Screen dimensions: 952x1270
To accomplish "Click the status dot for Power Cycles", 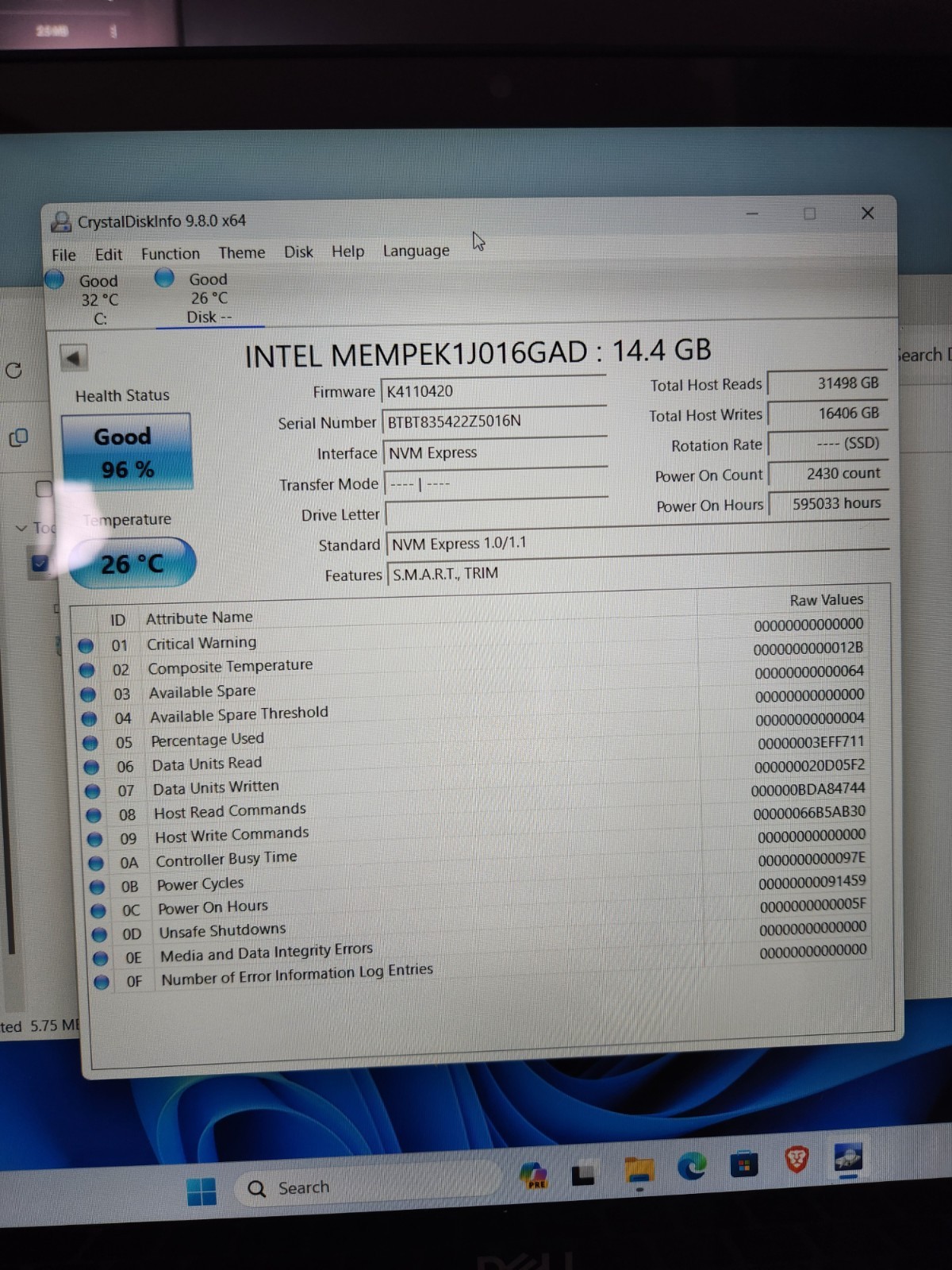I will [x=97, y=887].
